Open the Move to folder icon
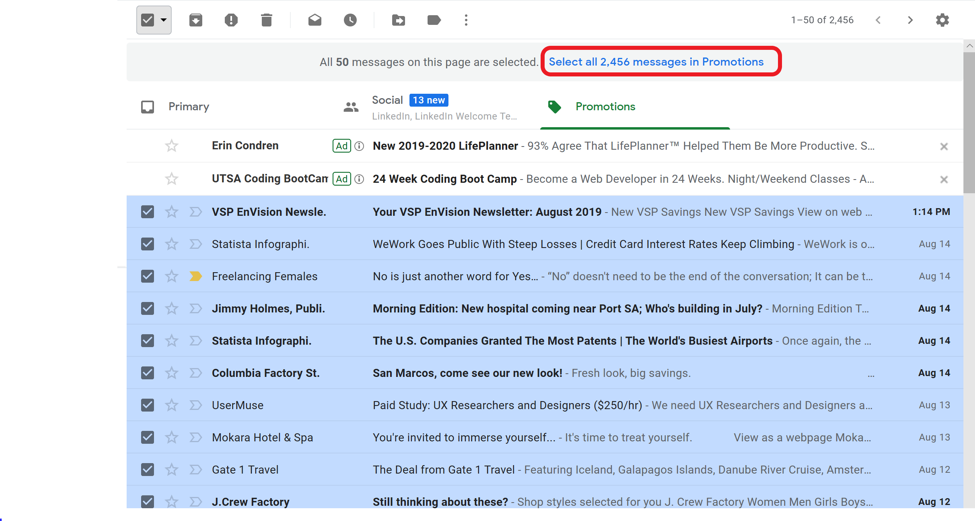 click(398, 20)
